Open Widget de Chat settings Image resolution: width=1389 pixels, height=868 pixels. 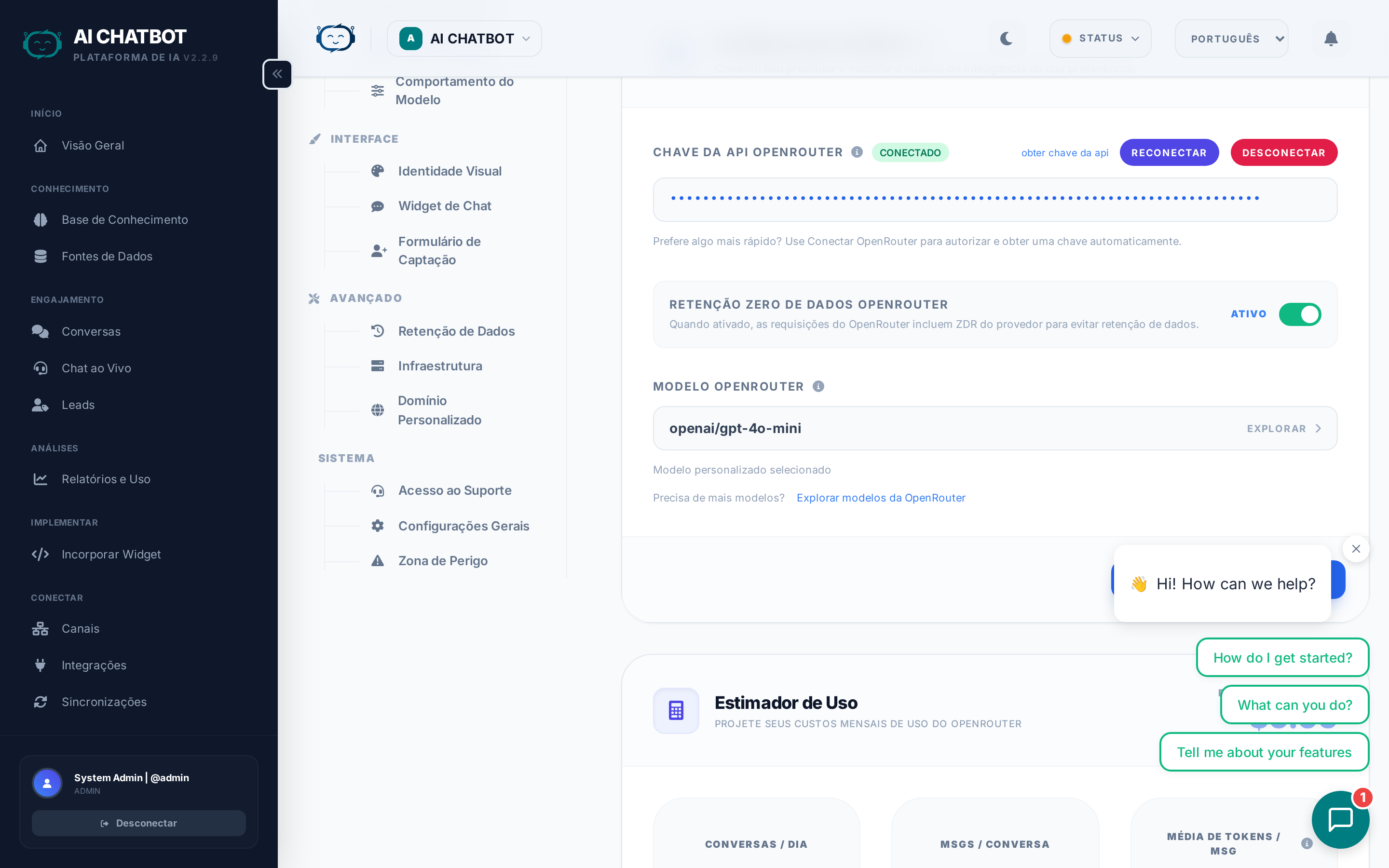(x=444, y=206)
